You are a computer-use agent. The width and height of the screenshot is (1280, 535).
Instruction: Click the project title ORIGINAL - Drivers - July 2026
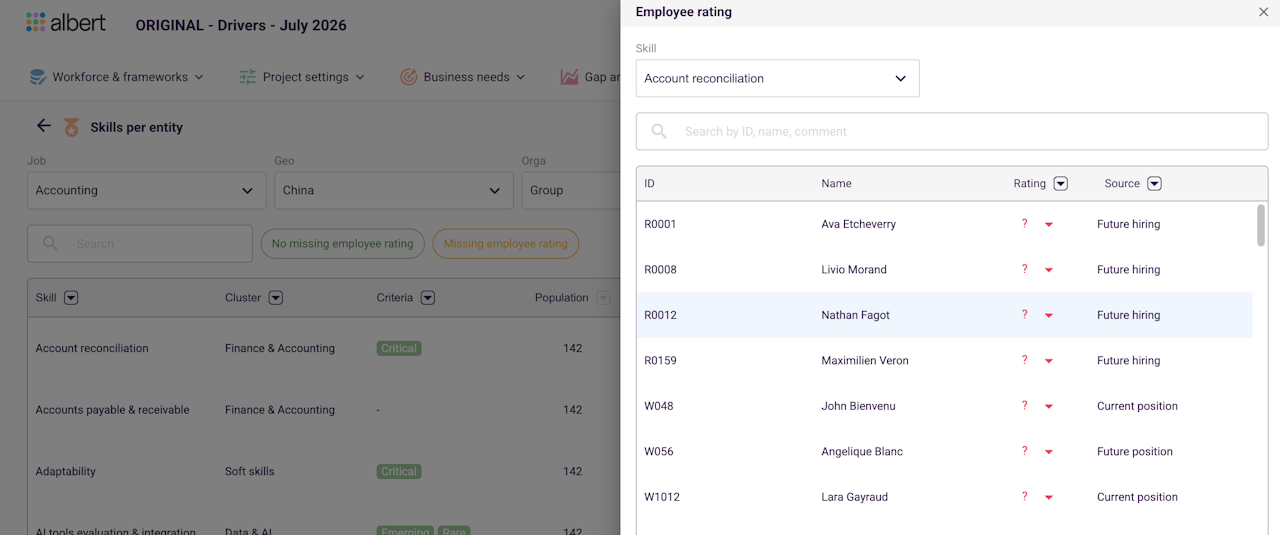[x=241, y=26]
